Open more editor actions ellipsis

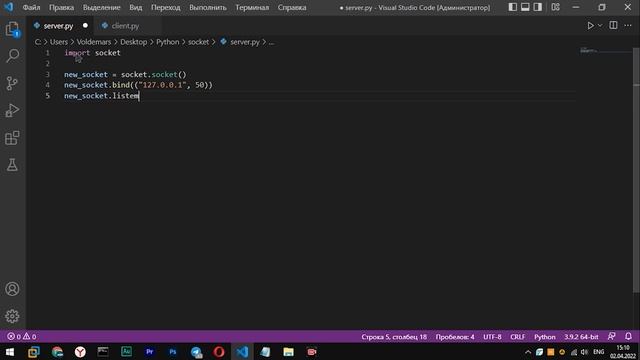(x=628, y=26)
